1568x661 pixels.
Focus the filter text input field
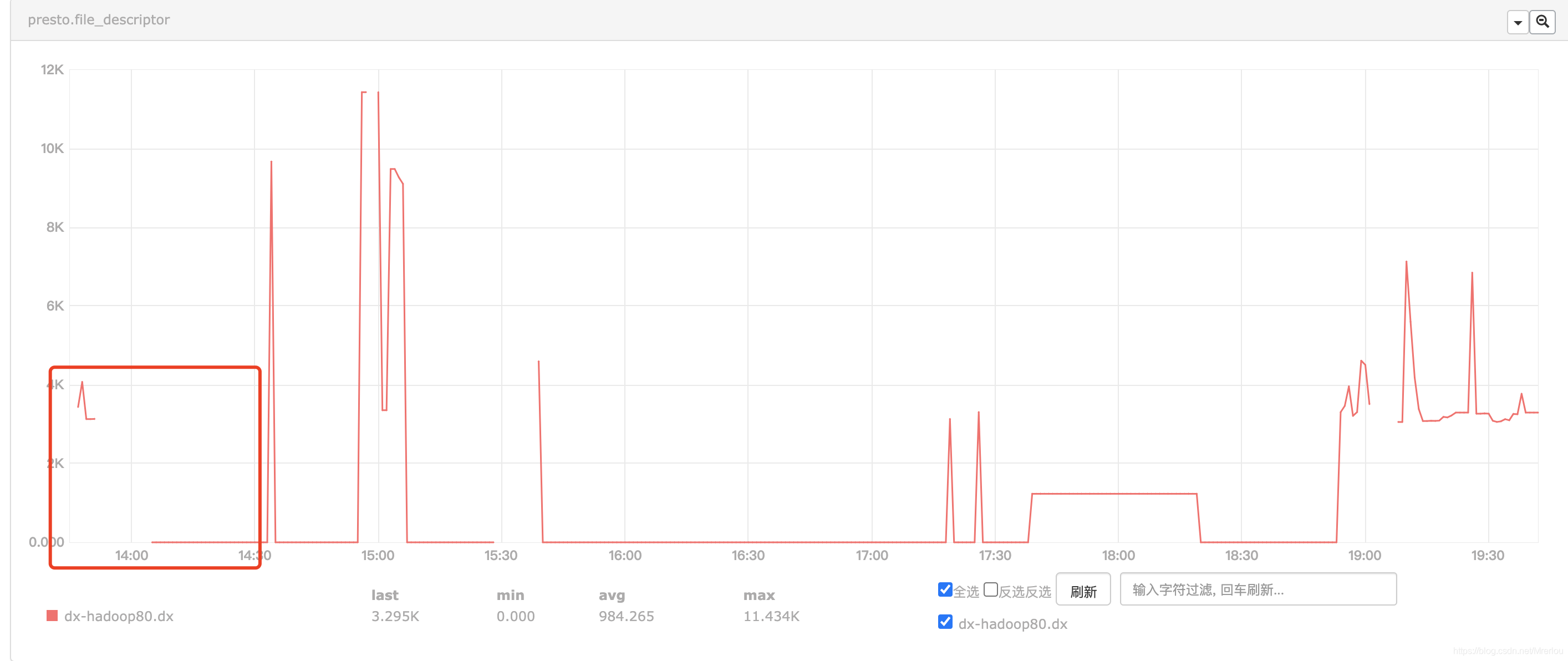pyautogui.click(x=1258, y=589)
